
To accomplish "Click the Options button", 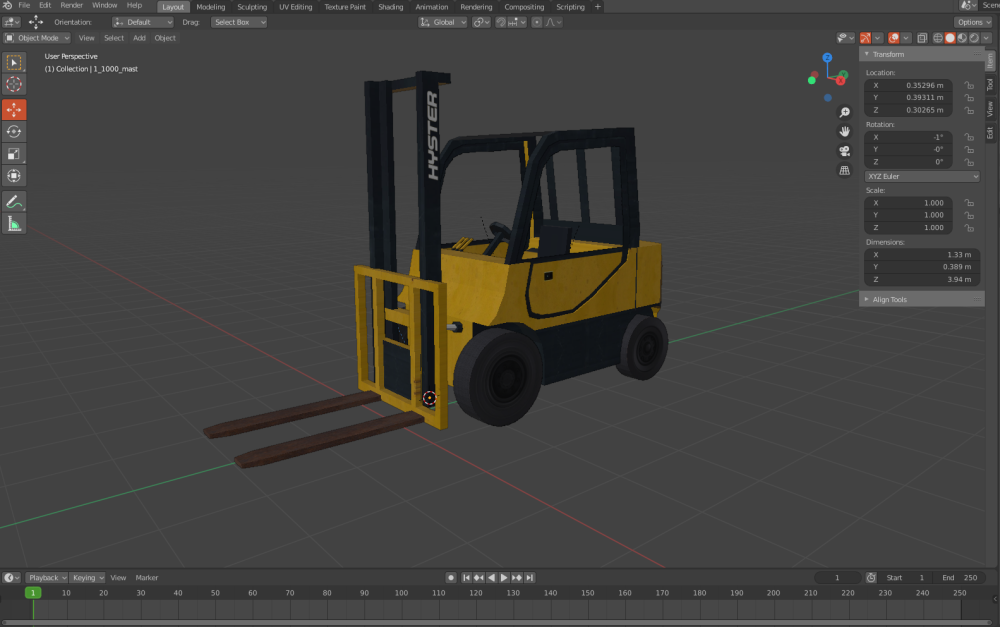I will (973, 22).
